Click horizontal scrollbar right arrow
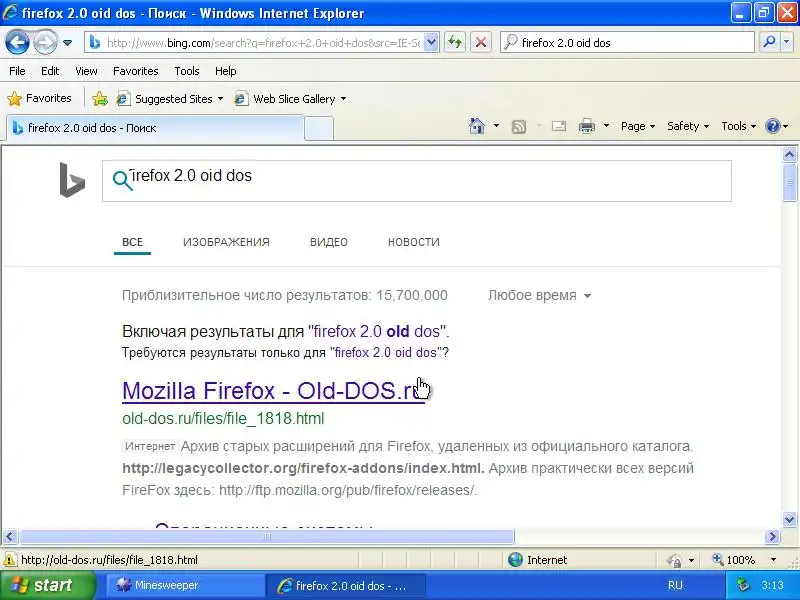The width and height of the screenshot is (800, 600). coord(772,536)
